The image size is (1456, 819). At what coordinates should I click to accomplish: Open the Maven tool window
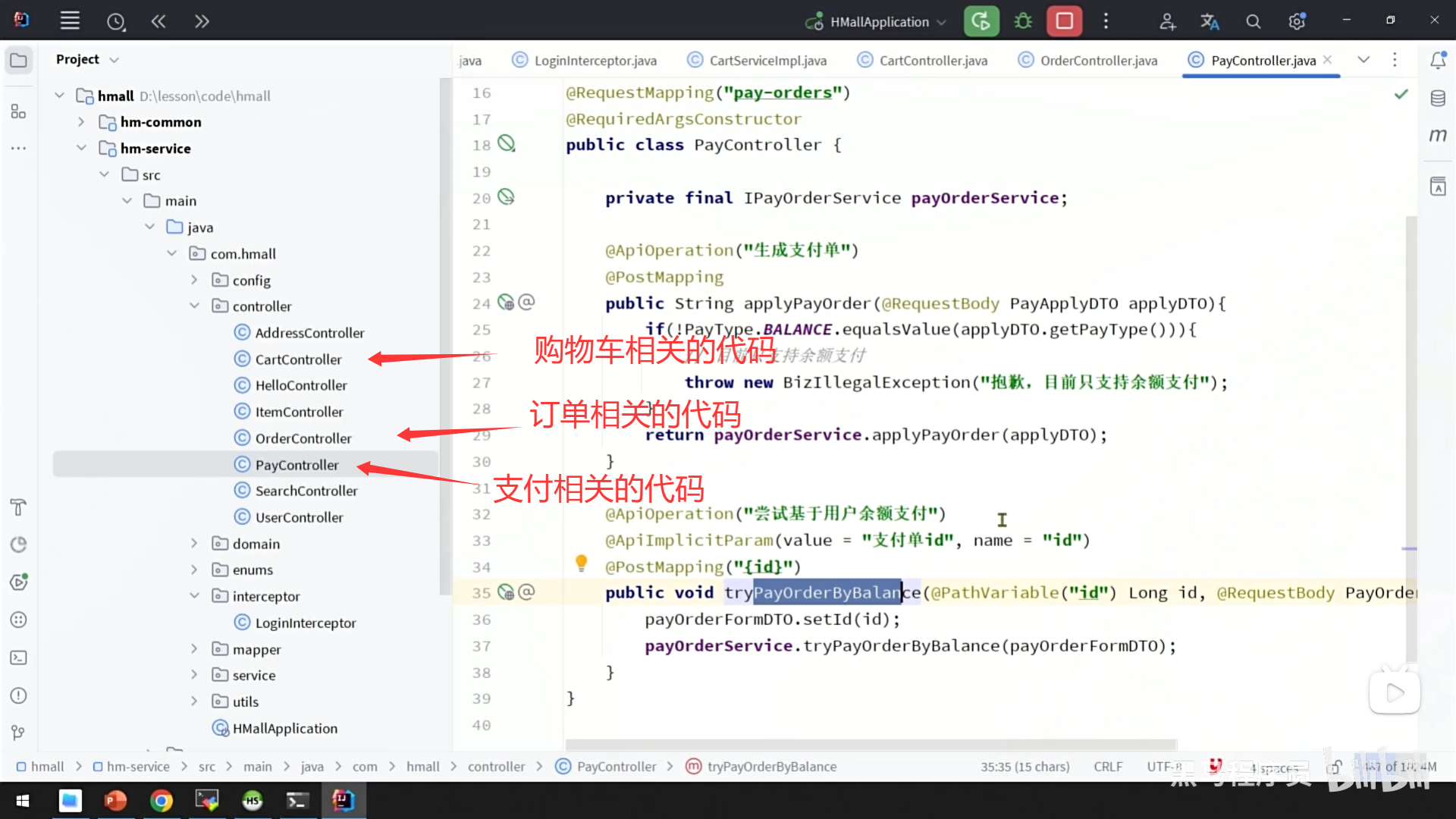pos(1438,136)
